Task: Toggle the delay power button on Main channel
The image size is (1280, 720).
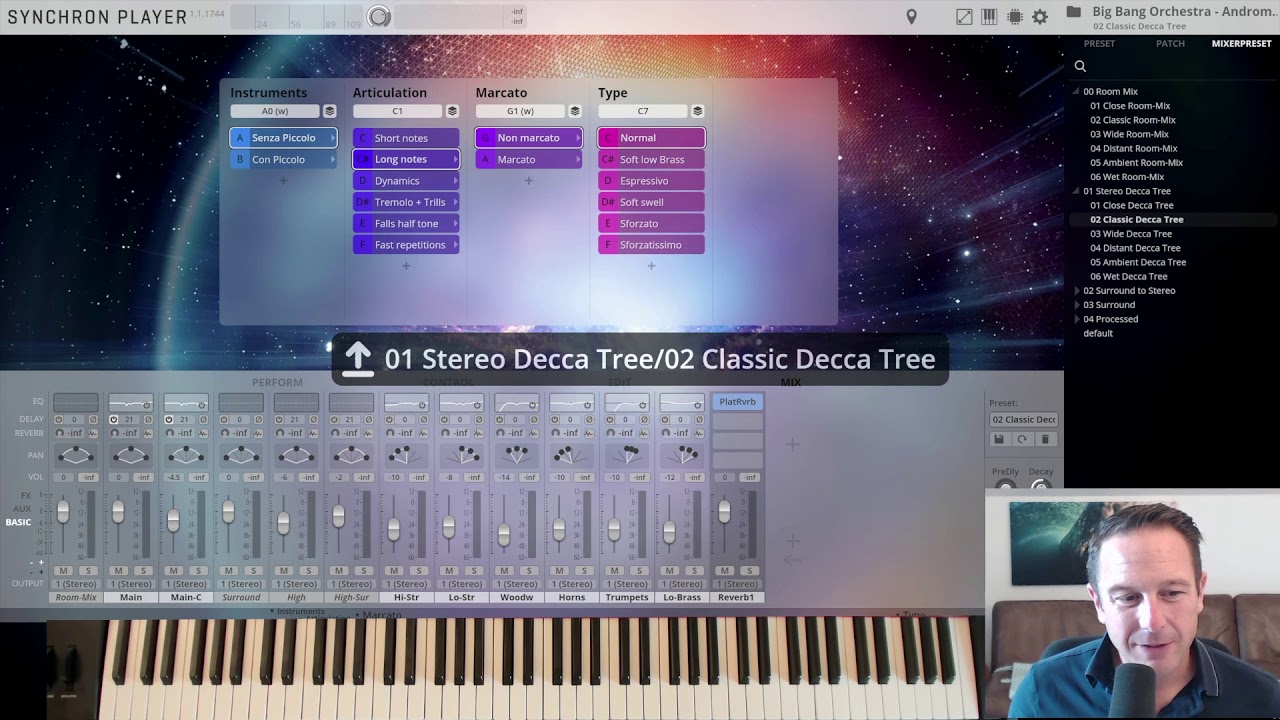Action: pyautogui.click(x=114, y=420)
